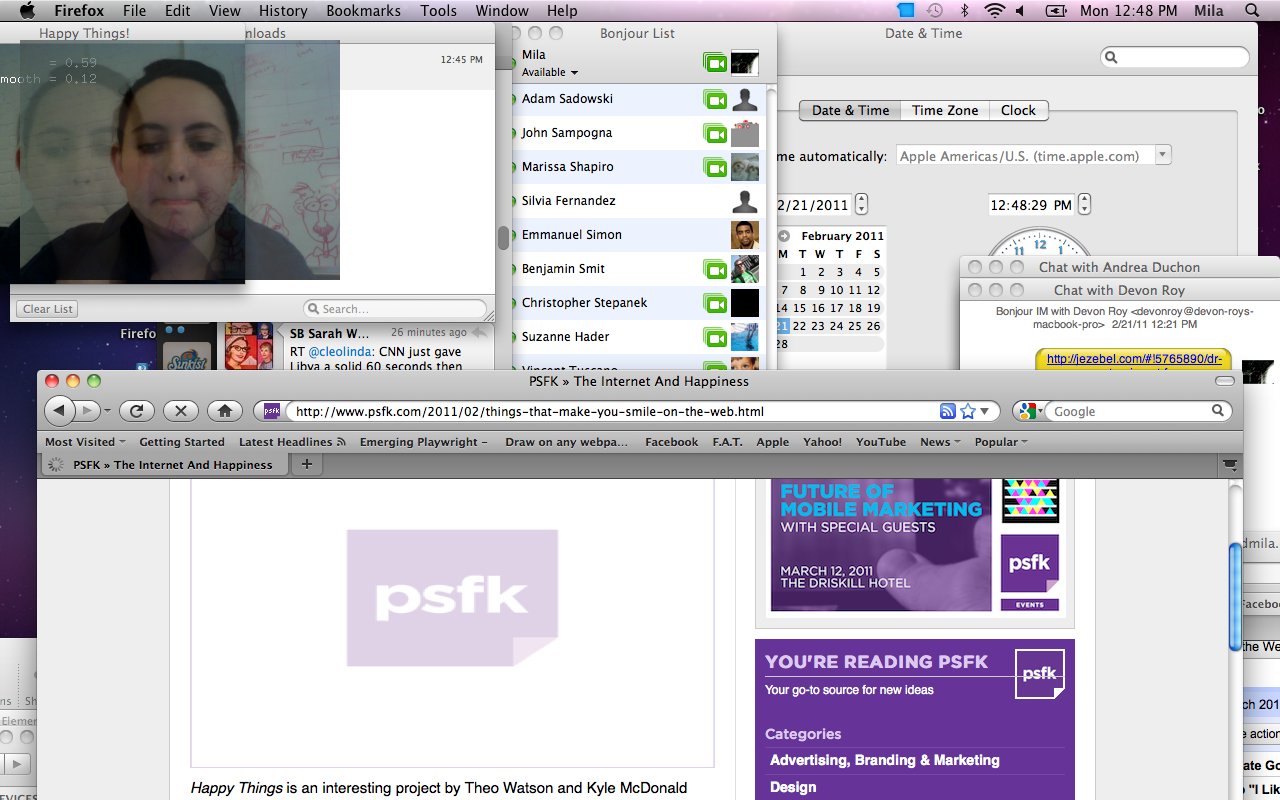Open the time server combo box
The width and height of the screenshot is (1280, 800).
click(x=1163, y=155)
